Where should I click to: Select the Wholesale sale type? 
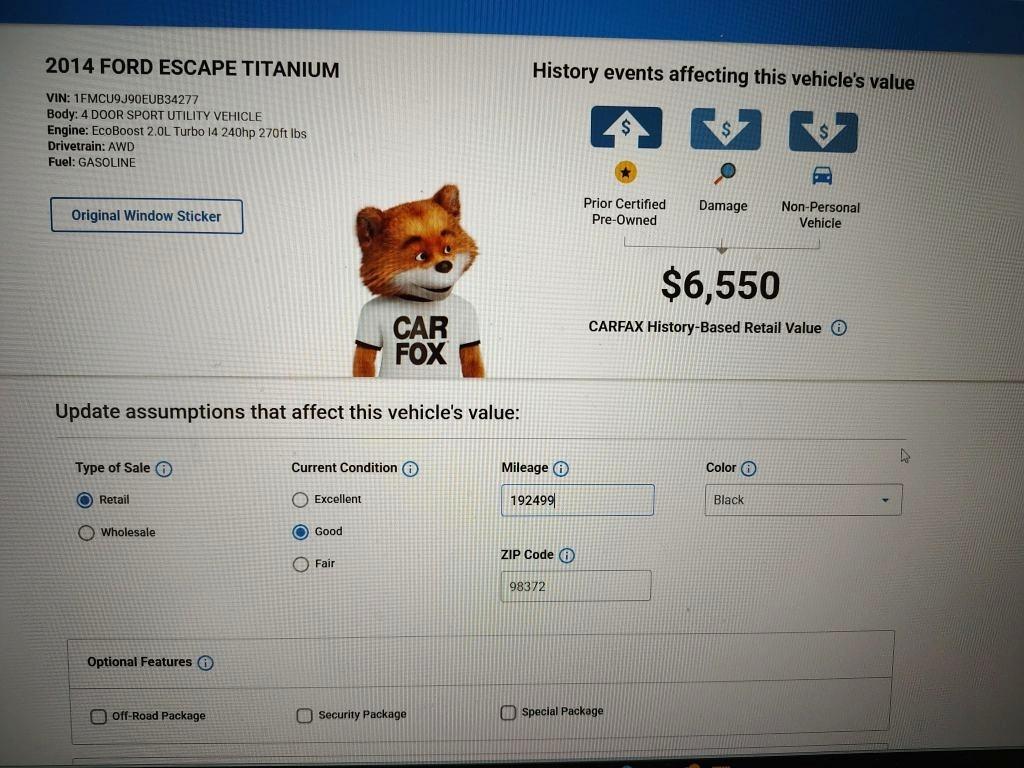pyautogui.click(x=86, y=532)
